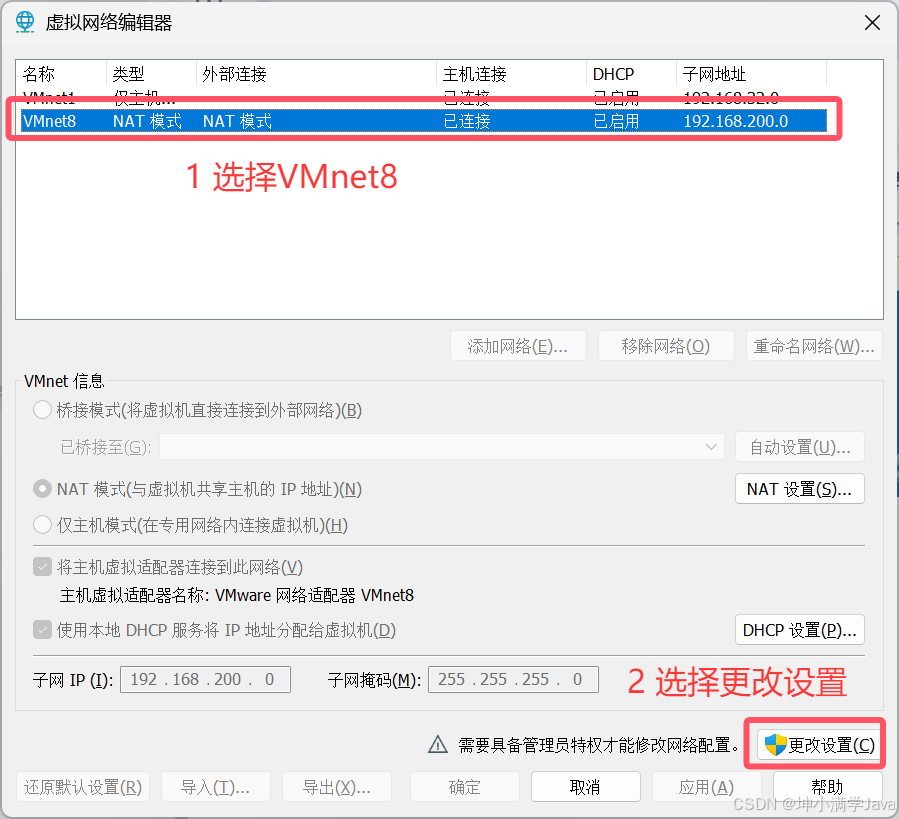Open NAT 设置(S)... dialog
Viewport: 899px width, 819px height.
pos(800,489)
